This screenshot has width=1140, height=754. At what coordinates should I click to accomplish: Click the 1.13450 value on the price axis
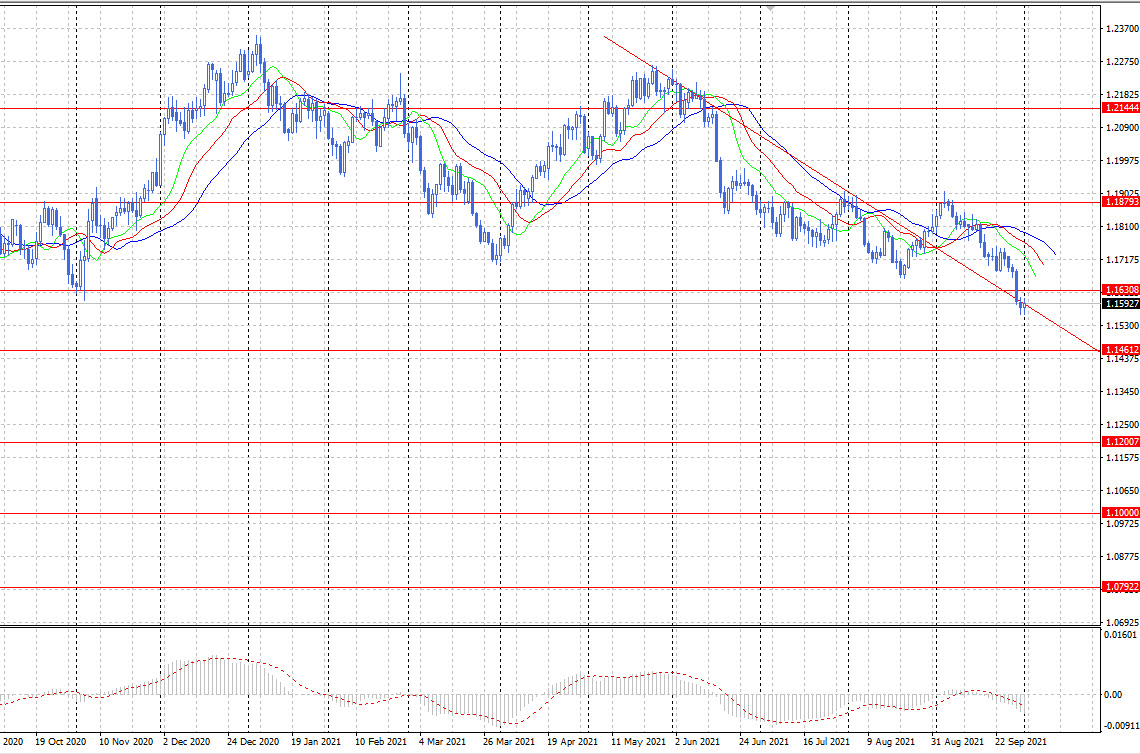(1122, 392)
